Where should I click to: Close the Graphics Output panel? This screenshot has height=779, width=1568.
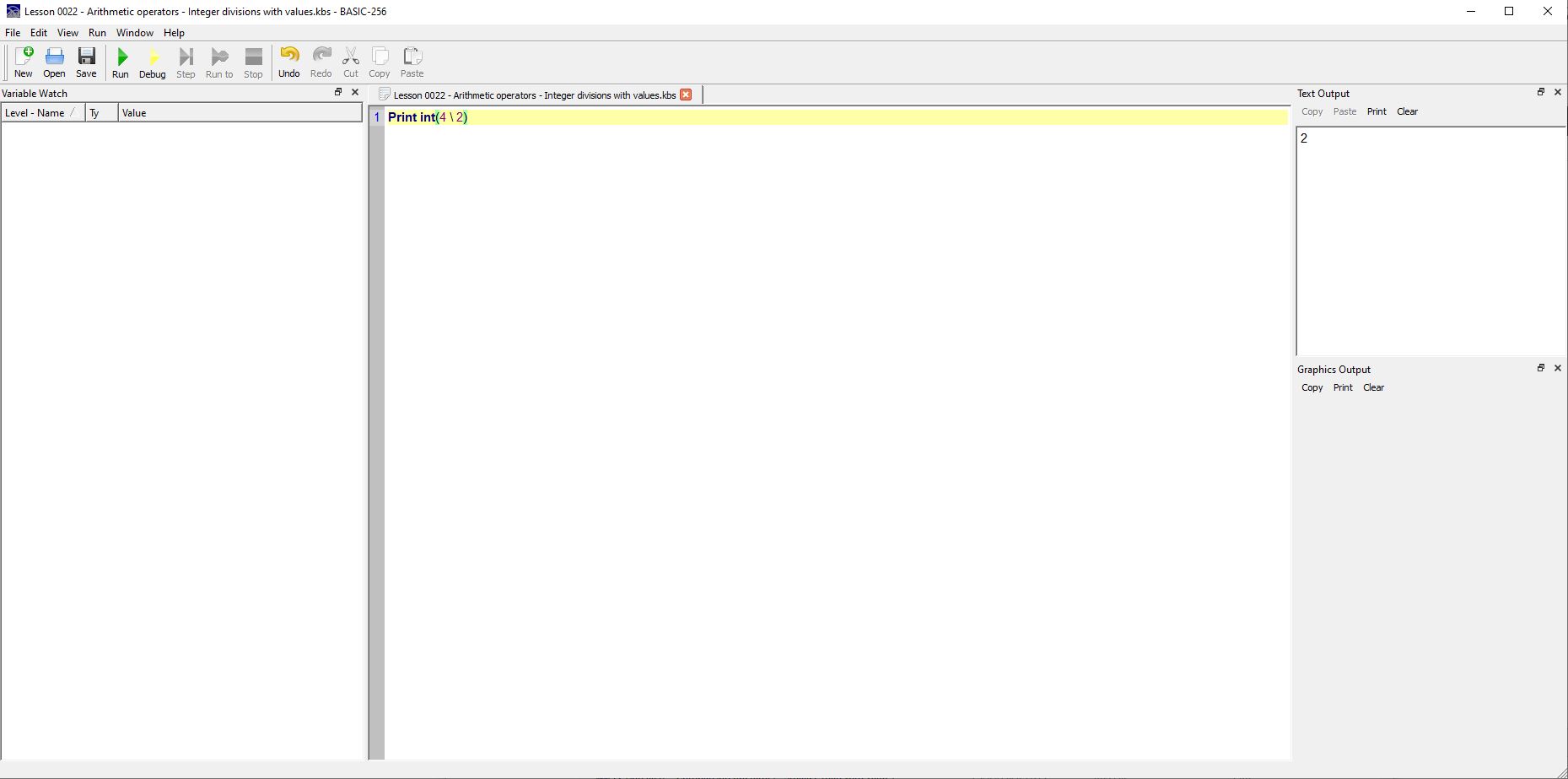(1557, 368)
